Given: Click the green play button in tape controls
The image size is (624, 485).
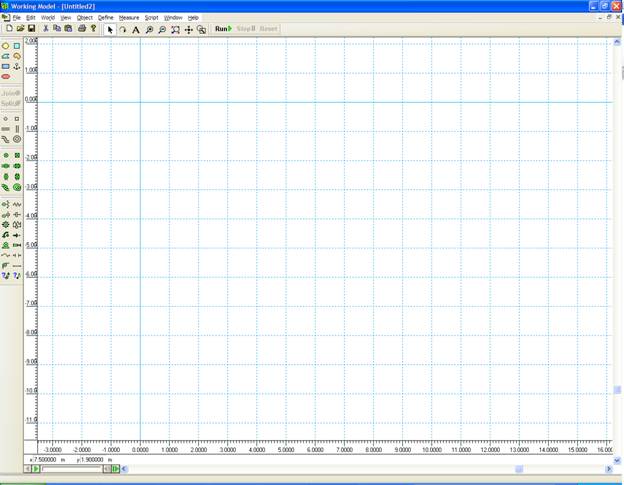Looking at the screenshot, I should pyautogui.click(x=36, y=469).
